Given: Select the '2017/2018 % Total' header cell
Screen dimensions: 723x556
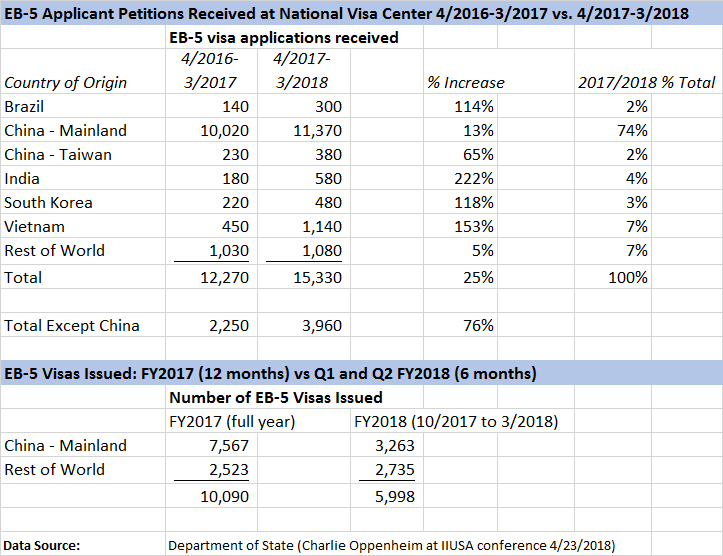Looking at the screenshot, I should pyautogui.click(x=646, y=82).
